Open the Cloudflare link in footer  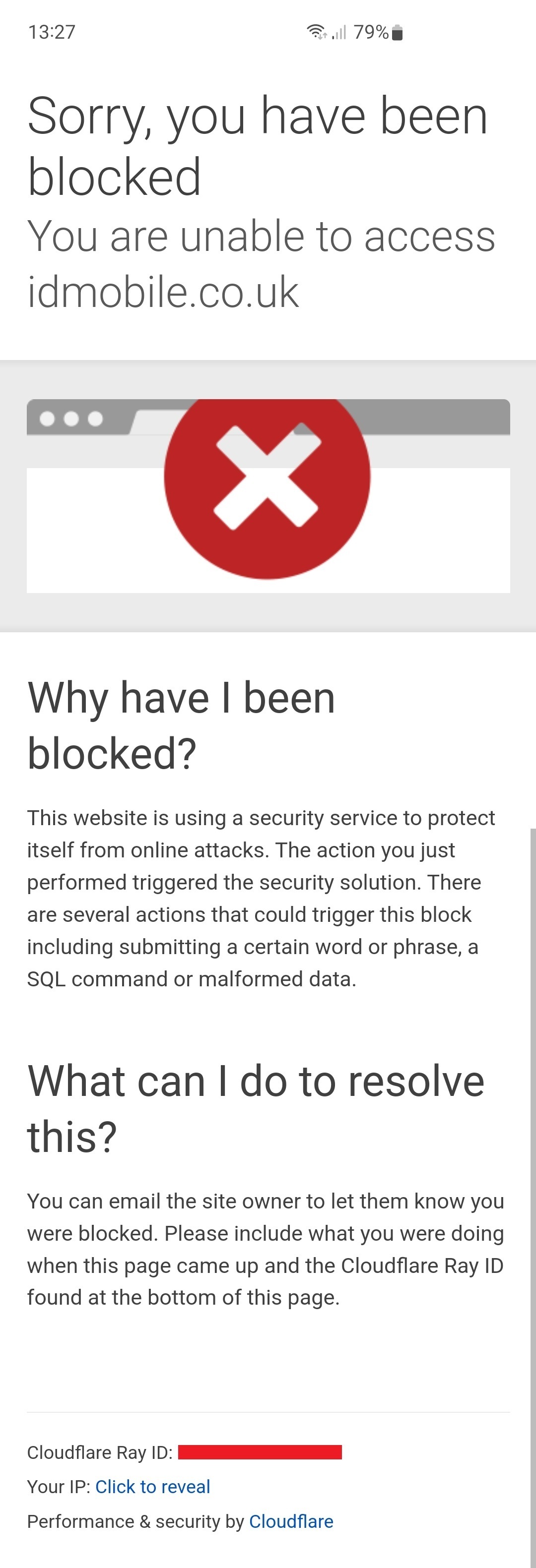point(291,1521)
